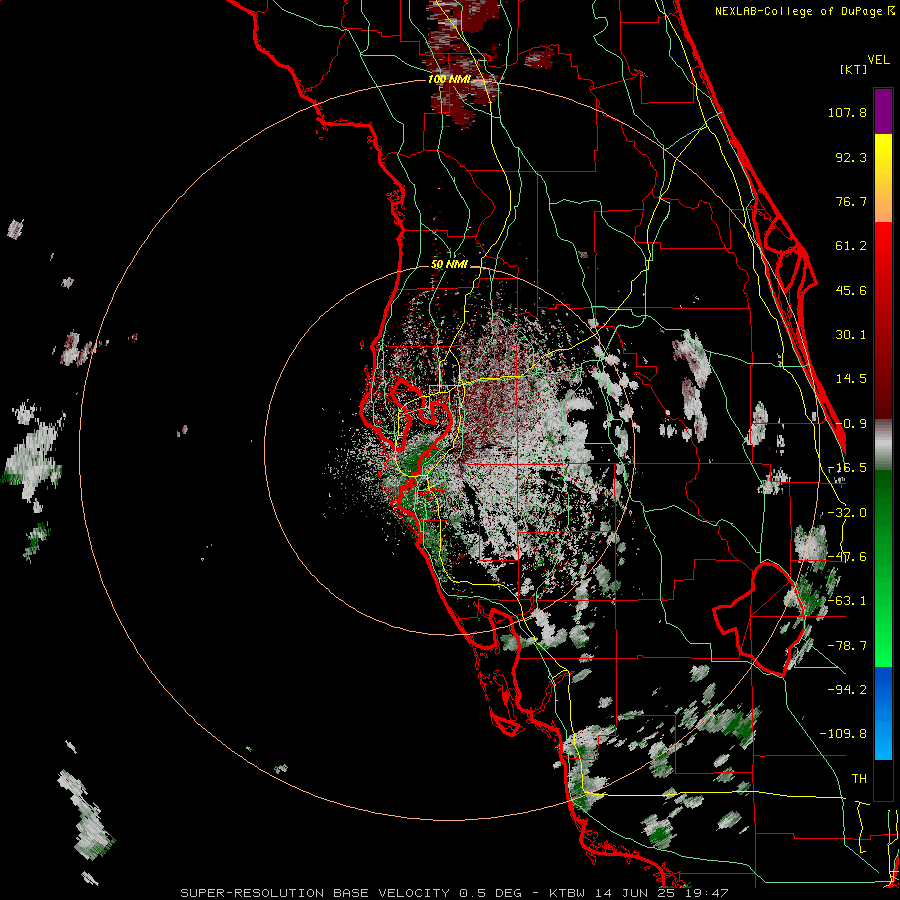The image size is (900, 900).
Task: Click the -78.7 value on velocity scale
Action: [x=847, y=646]
